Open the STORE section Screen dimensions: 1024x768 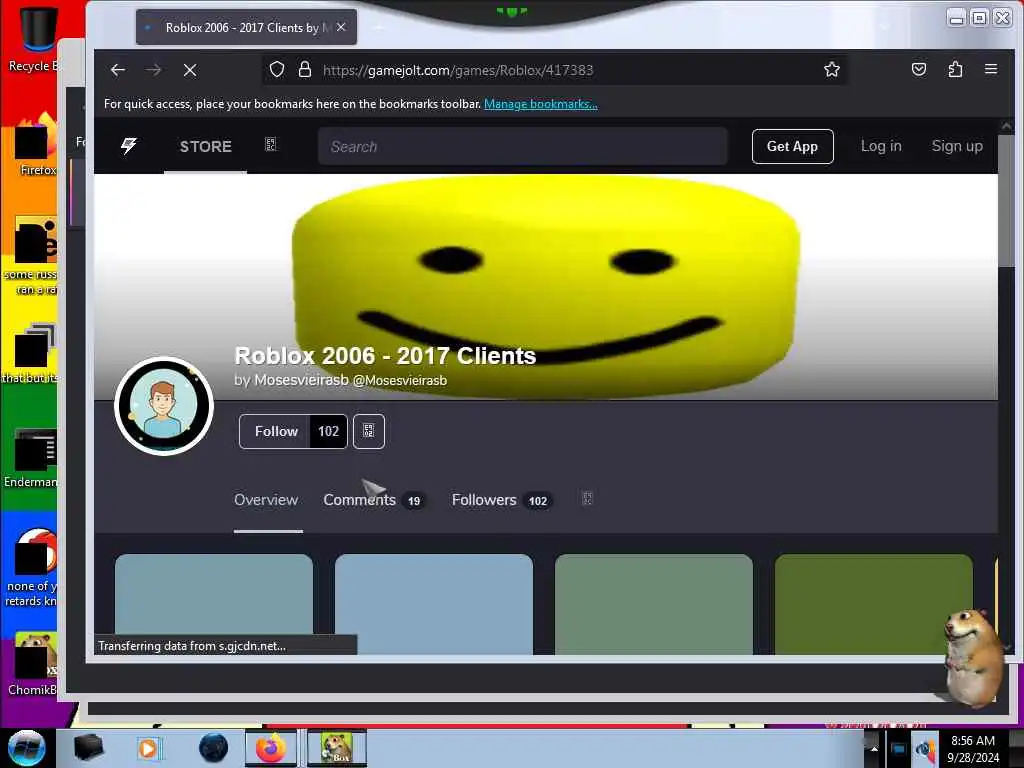[206, 146]
